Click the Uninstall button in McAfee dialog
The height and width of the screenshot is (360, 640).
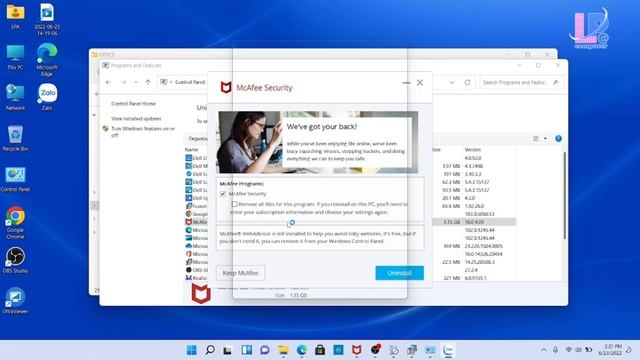tap(400, 273)
